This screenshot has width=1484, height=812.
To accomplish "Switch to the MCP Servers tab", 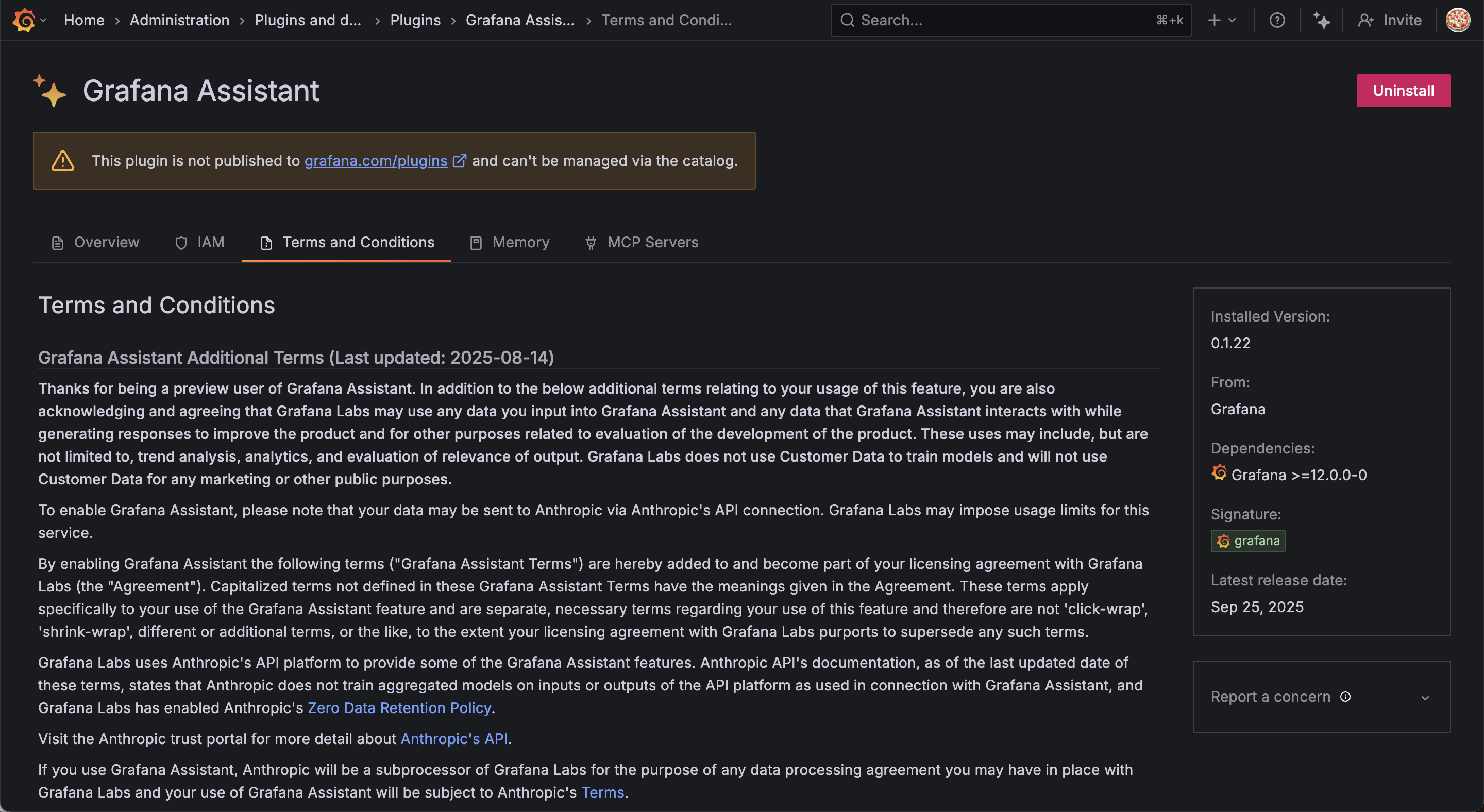I will coord(641,243).
